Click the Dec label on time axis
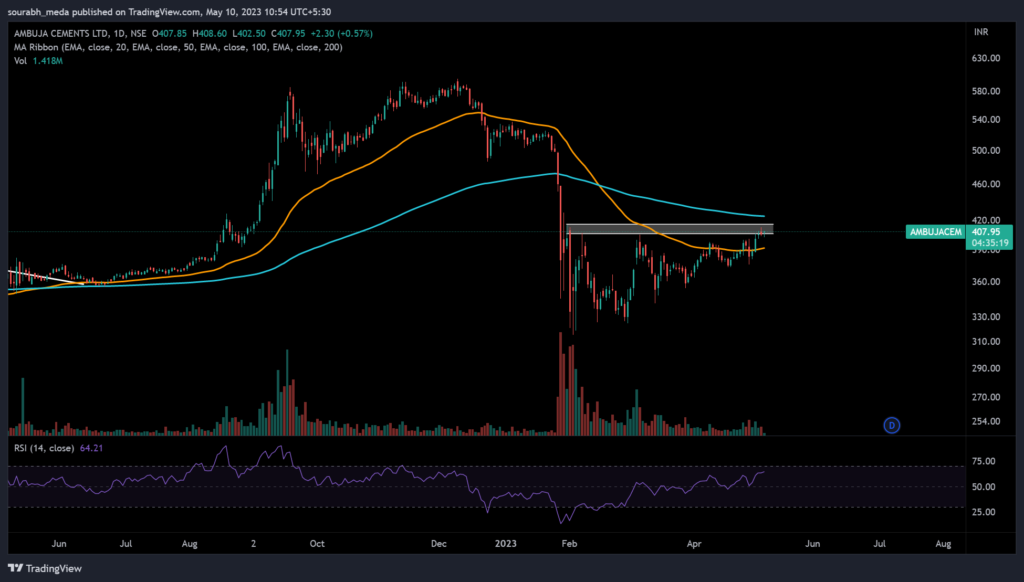The image size is (1024, 582). [439, 543]
